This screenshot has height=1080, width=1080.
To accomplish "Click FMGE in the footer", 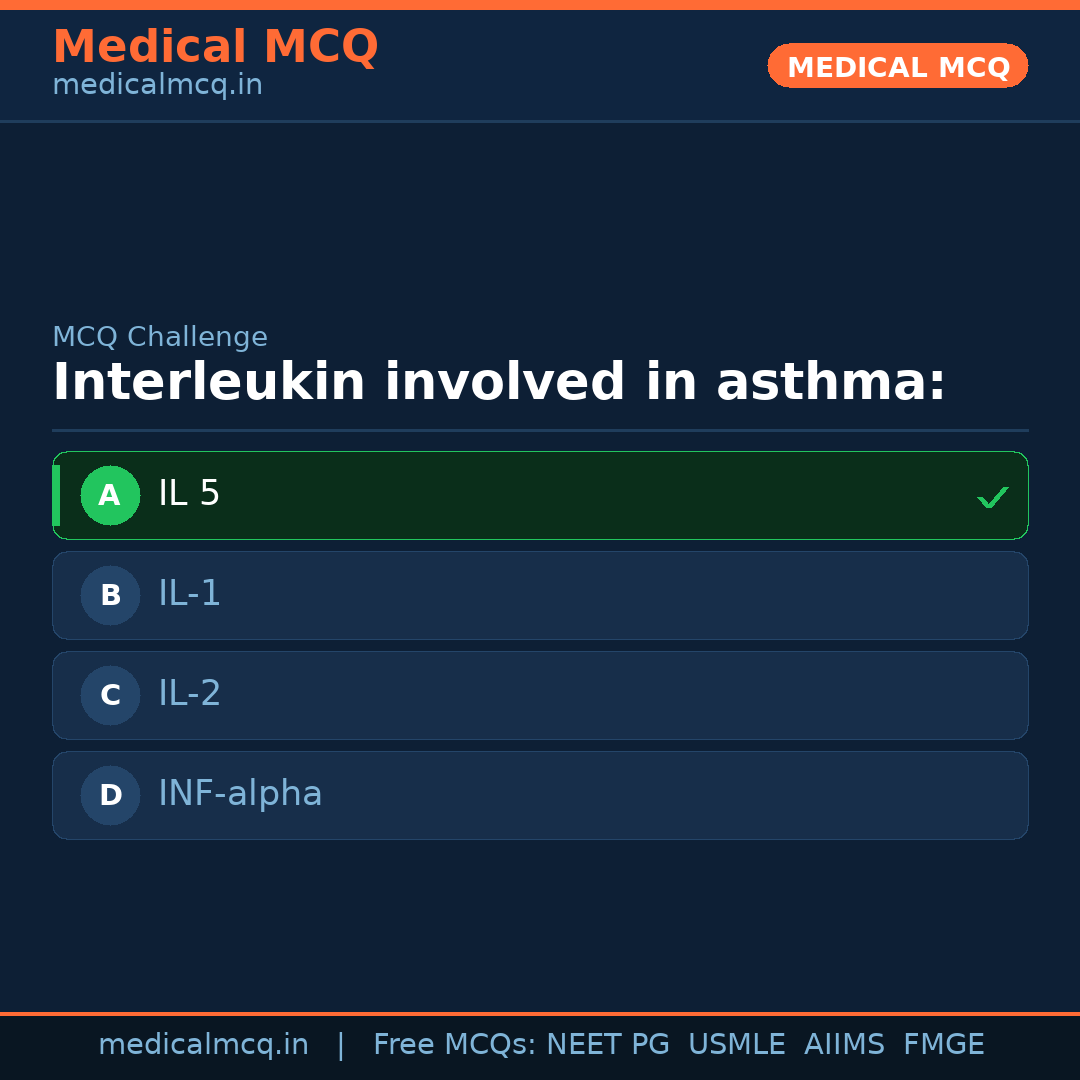I will pos(943,1045).
